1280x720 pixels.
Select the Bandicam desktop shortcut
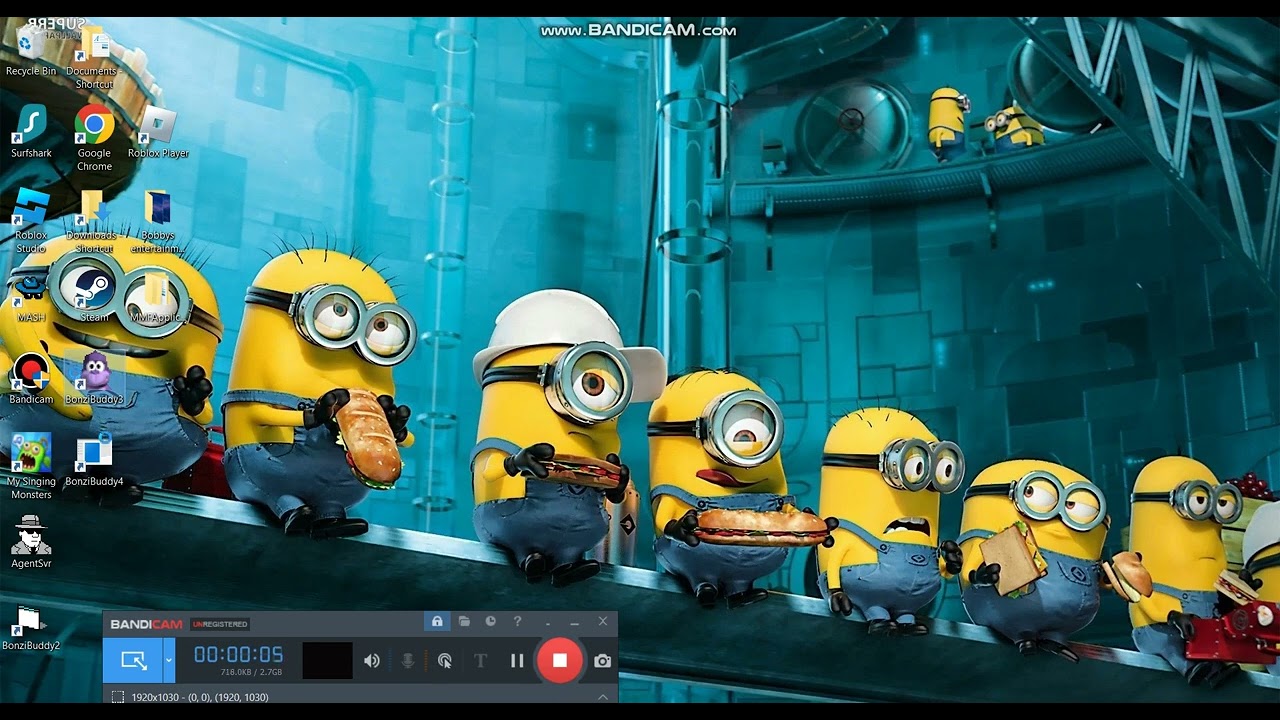tap(31, 377)
